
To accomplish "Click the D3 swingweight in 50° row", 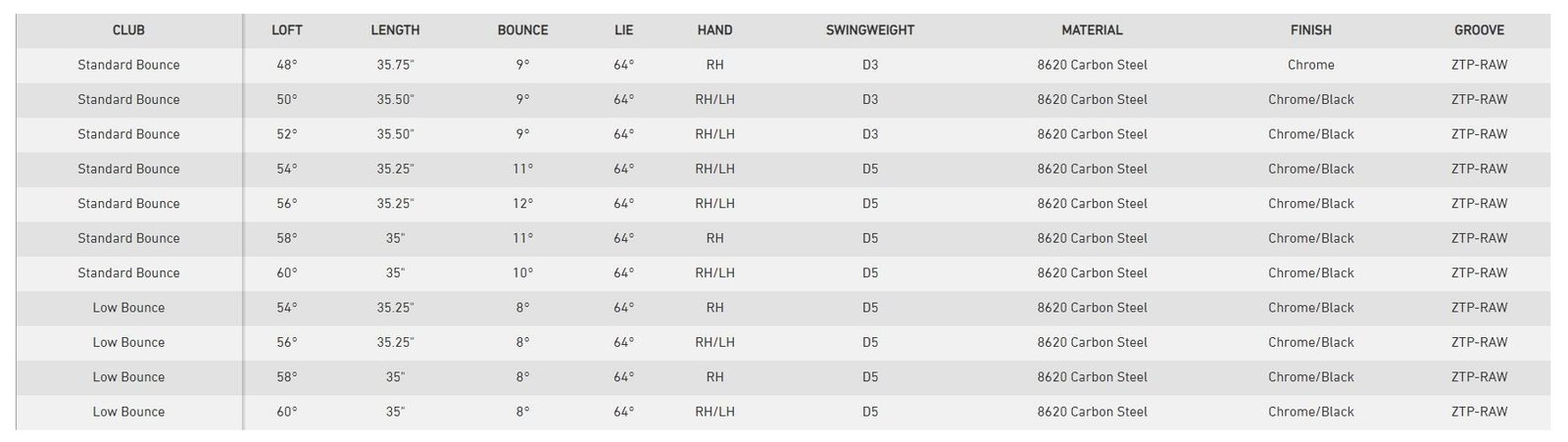I will coord(870,100).
